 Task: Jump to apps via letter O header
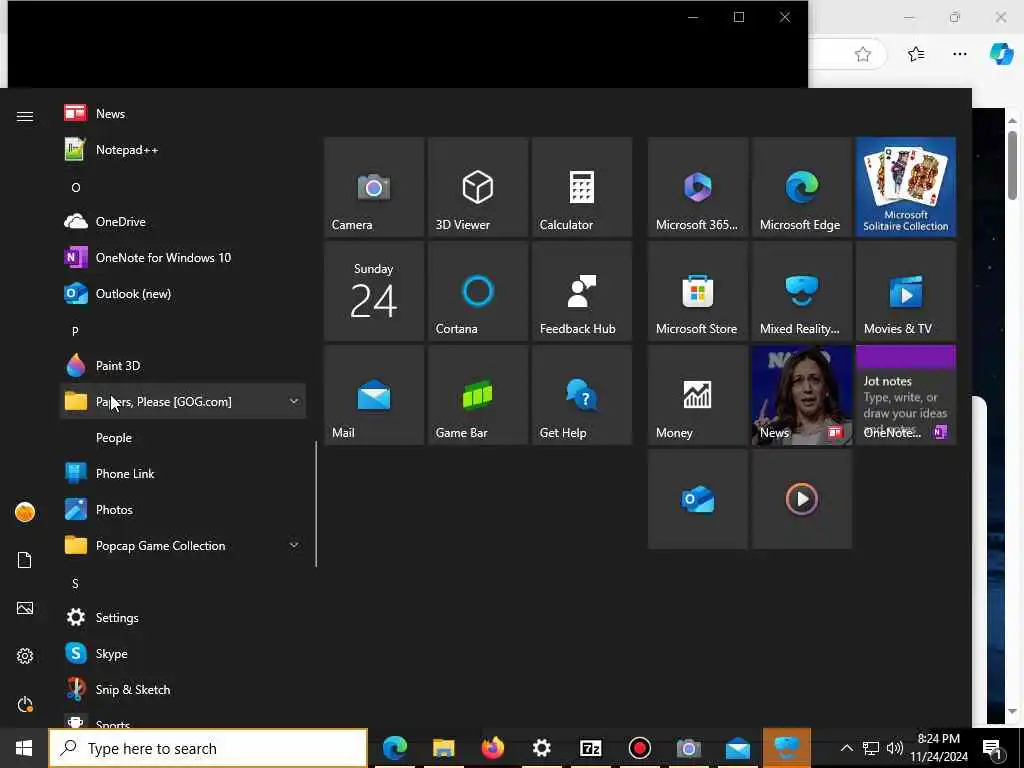[x=76, y=187]
